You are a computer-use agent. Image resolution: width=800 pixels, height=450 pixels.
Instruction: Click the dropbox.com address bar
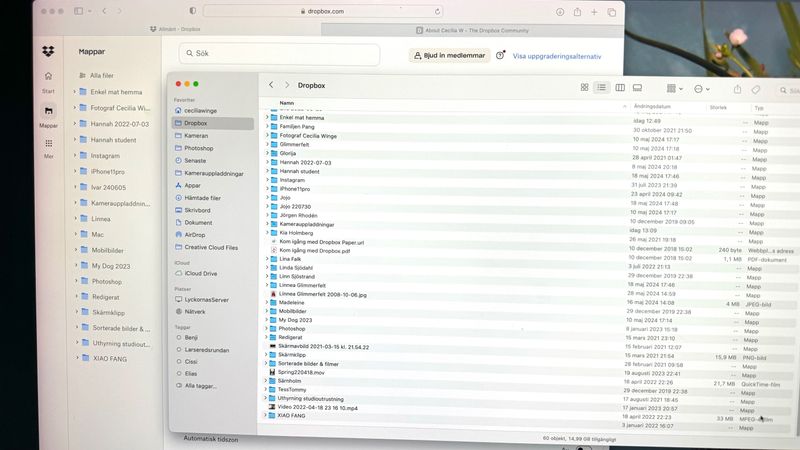point(323,11)
